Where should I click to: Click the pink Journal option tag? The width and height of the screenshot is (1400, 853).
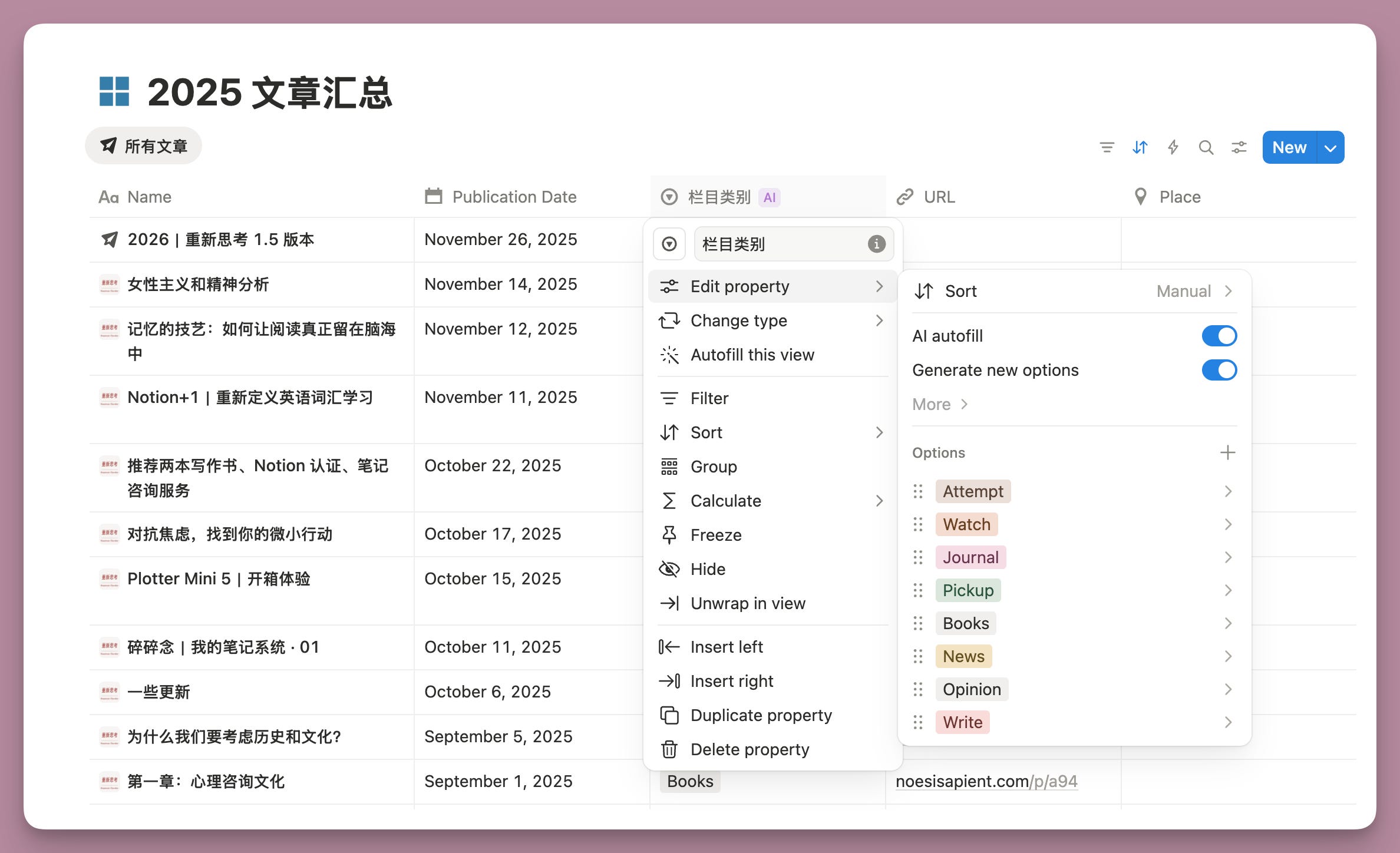(x=970, y=557)
